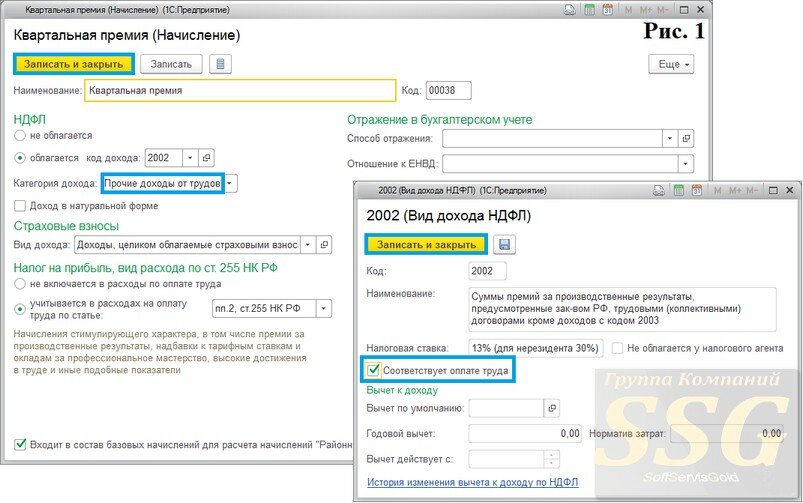The height and width of the screenshot is (503, 803).
Task: Click the Способ отражения input field
Action: click(x=553, y=138)
